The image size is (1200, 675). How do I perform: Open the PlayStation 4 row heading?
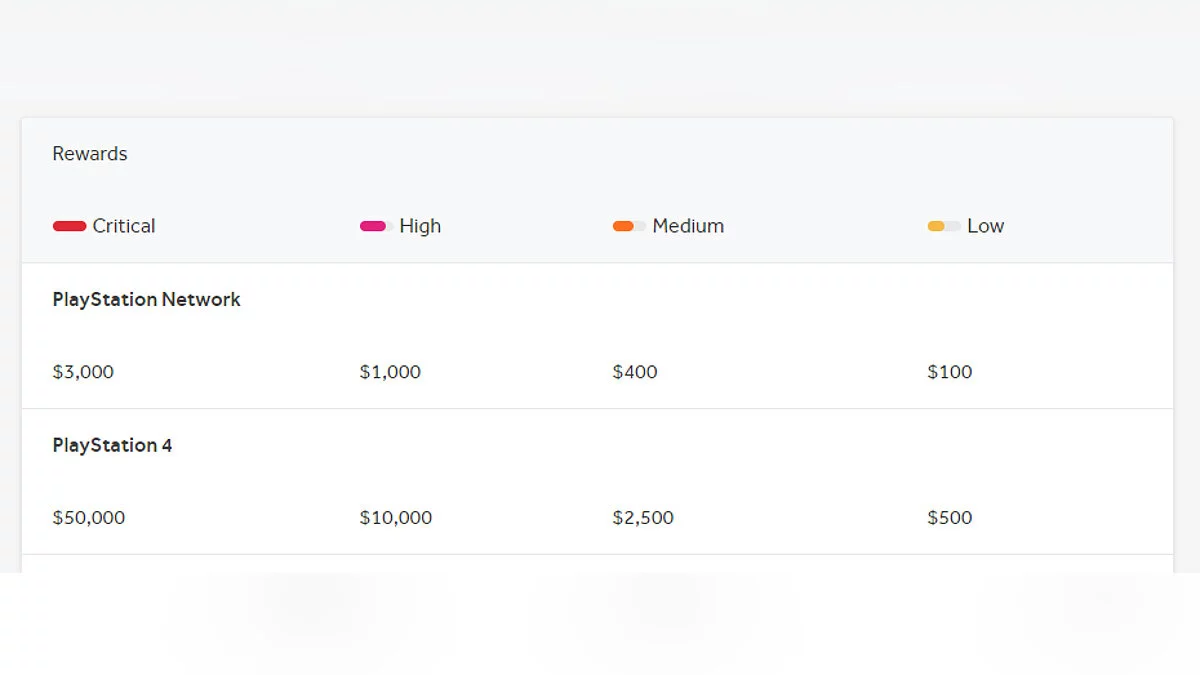112,445
